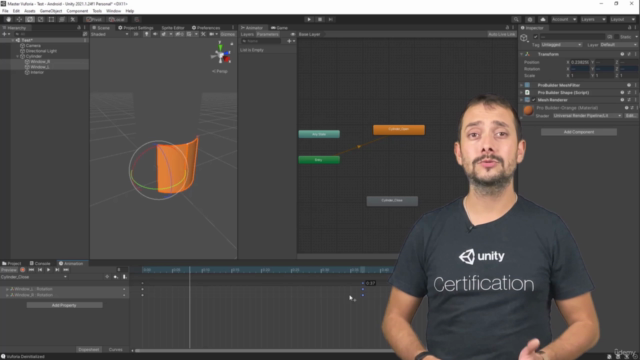Click the Add event icon in Animation
Image resolution: width=640 pixels, height=360 pixels.
[x=124, y=277]
